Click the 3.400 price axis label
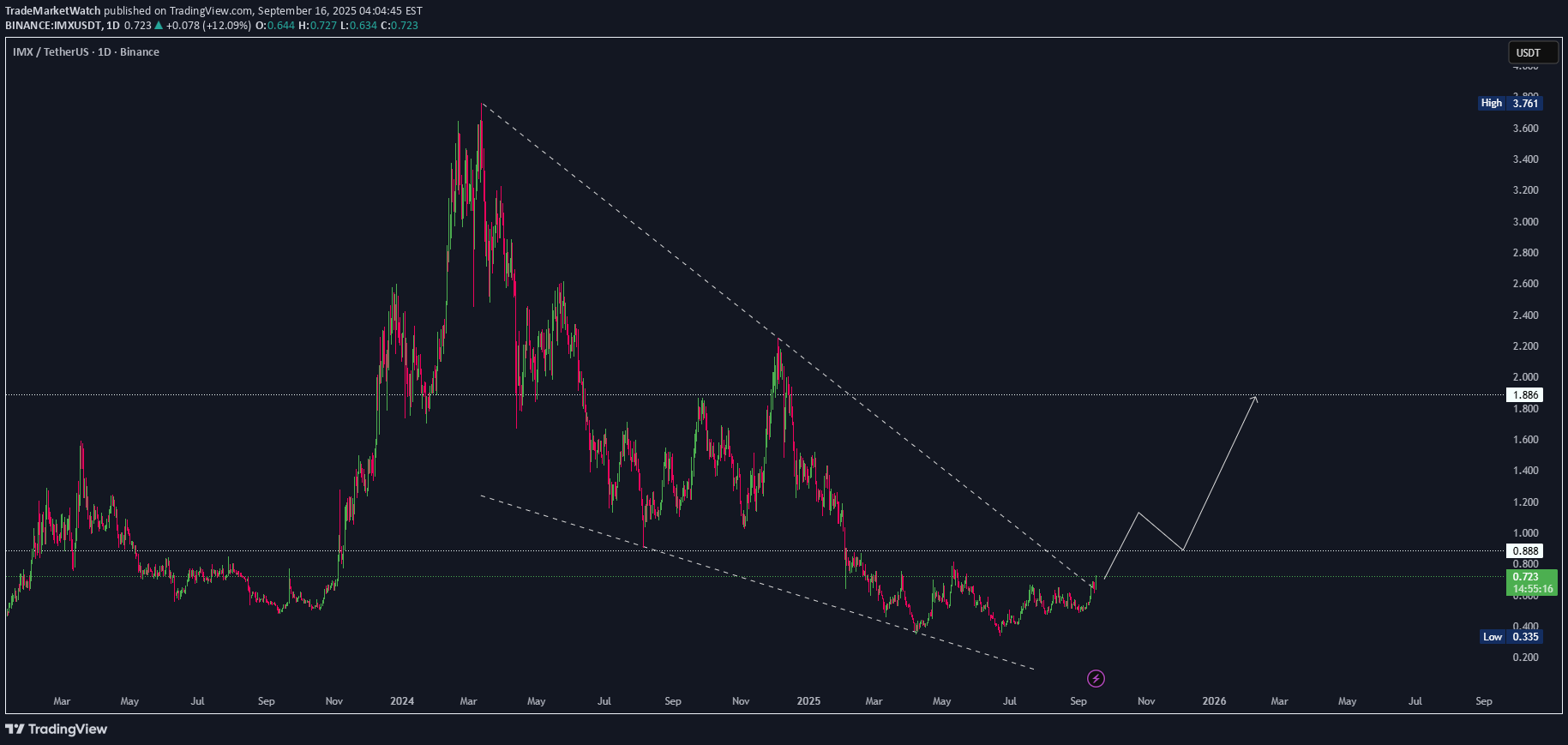The height and width of the screenshot is (745, 1568). (x=1525, y=159)
